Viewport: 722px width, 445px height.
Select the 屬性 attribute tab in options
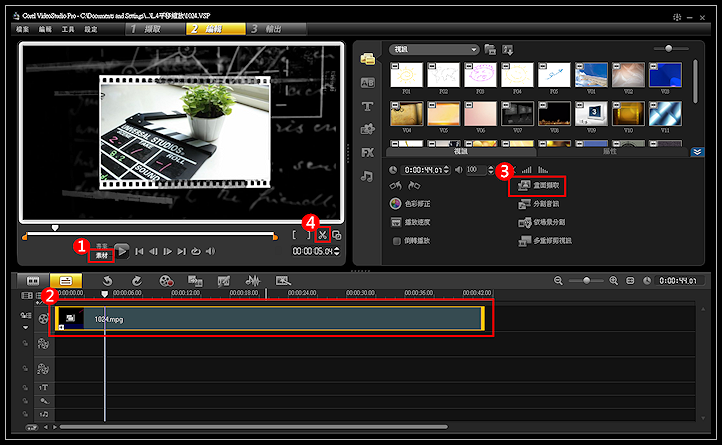tap(611, 152)
